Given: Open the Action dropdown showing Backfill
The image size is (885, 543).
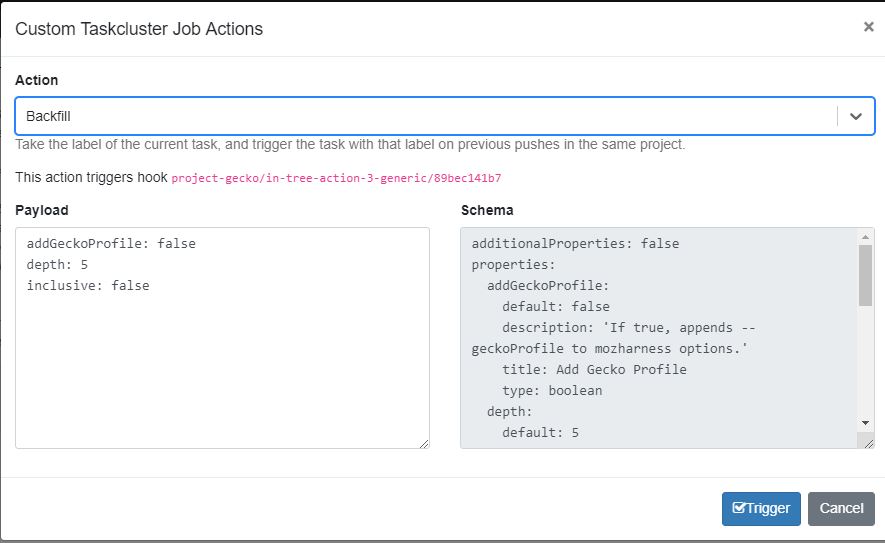Looking at the screenshot, I should [445, 116].
